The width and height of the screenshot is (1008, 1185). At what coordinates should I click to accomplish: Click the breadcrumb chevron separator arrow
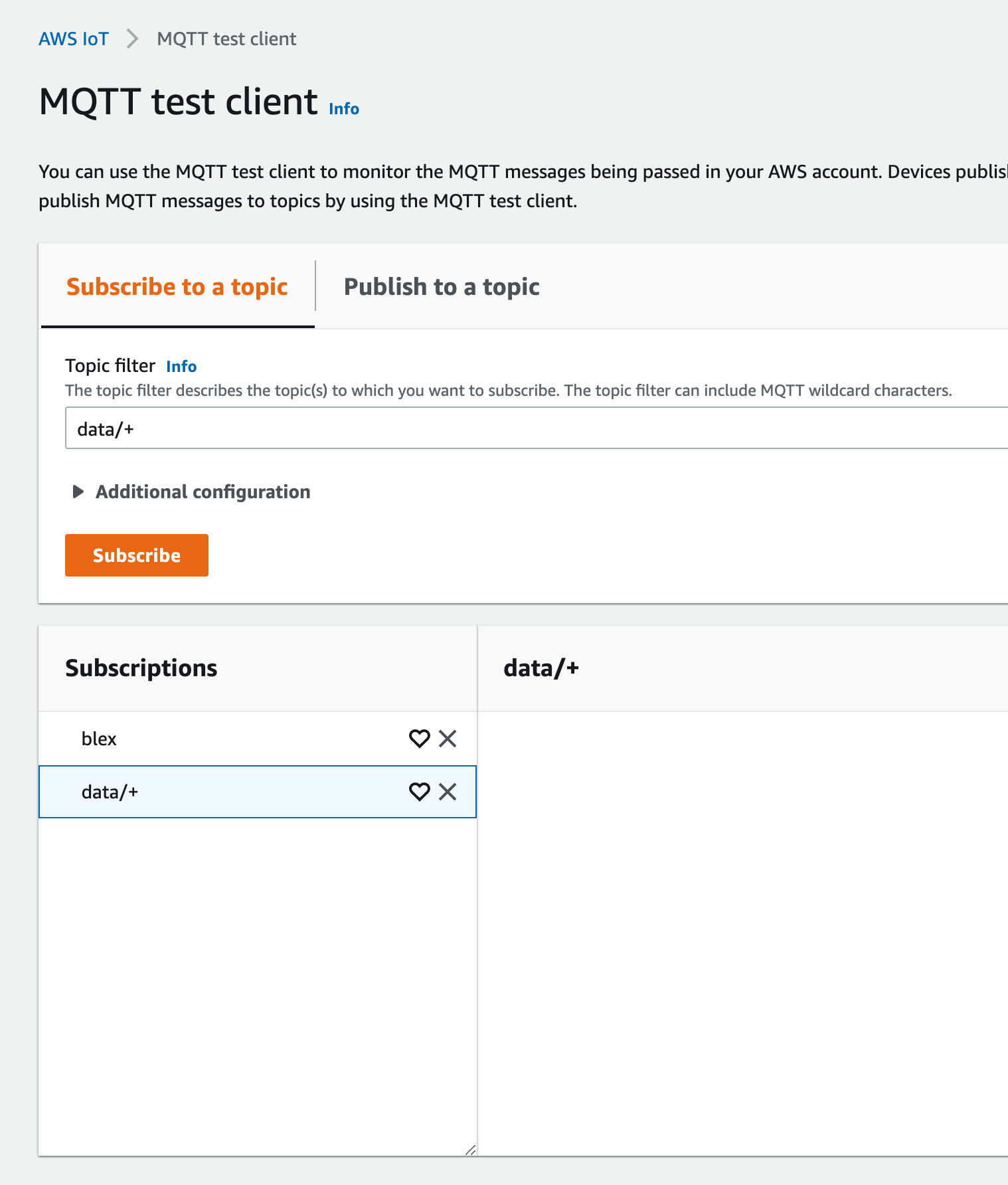click(133, 39)
